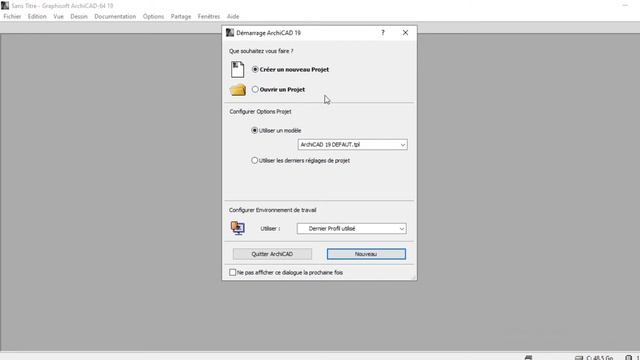The image size is (640, 360).
Task: Click the Configurer Environnement de travail label
Action: point(273,210)
